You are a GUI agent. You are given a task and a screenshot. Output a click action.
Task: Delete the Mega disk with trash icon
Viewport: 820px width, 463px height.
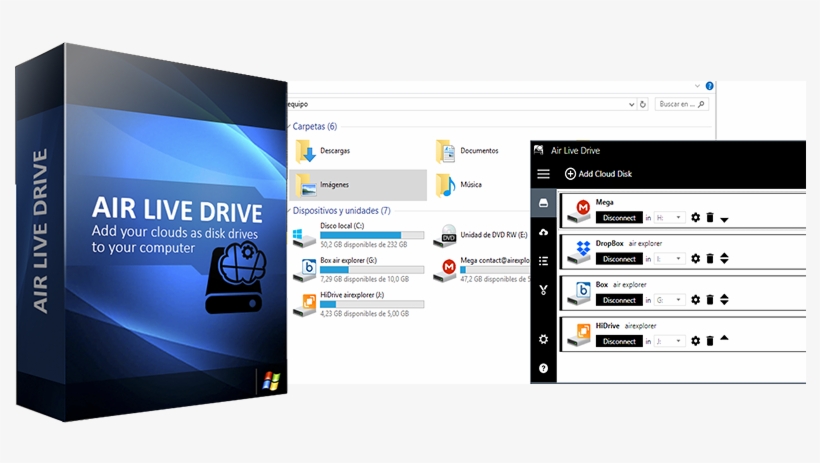point(710,217)
